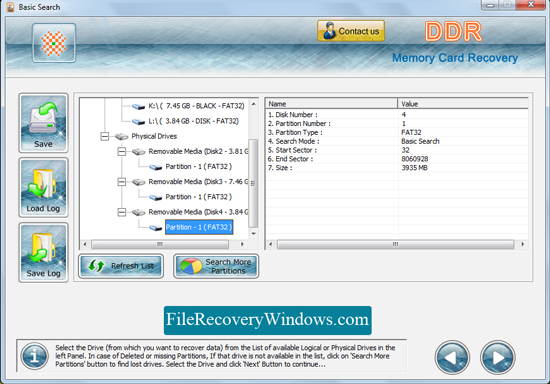The image size is (550, 384).
Task: Click the Basic Search title bar app icon
Action: tap(11, 7)
